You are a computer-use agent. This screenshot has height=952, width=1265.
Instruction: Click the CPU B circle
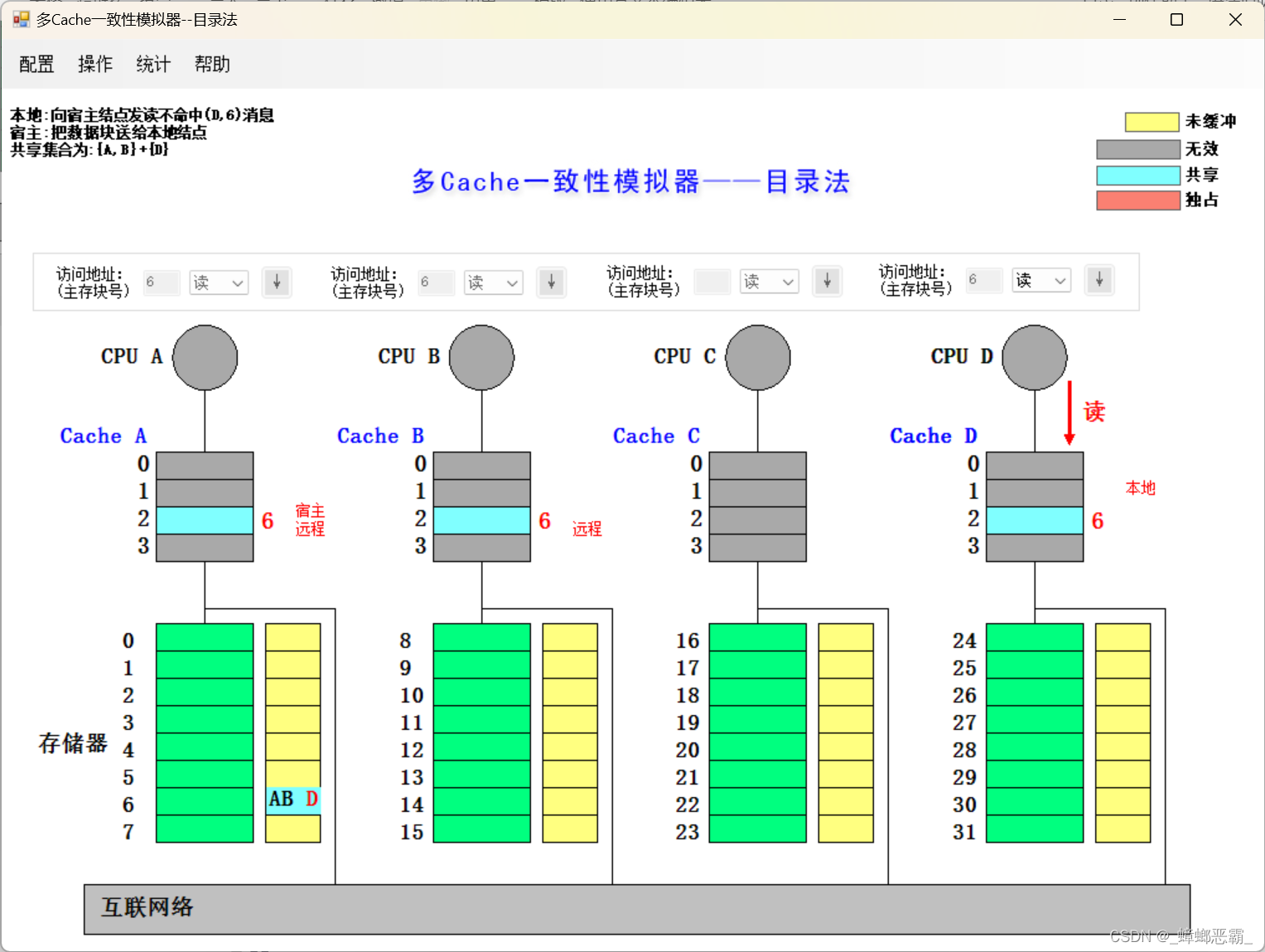481,357
